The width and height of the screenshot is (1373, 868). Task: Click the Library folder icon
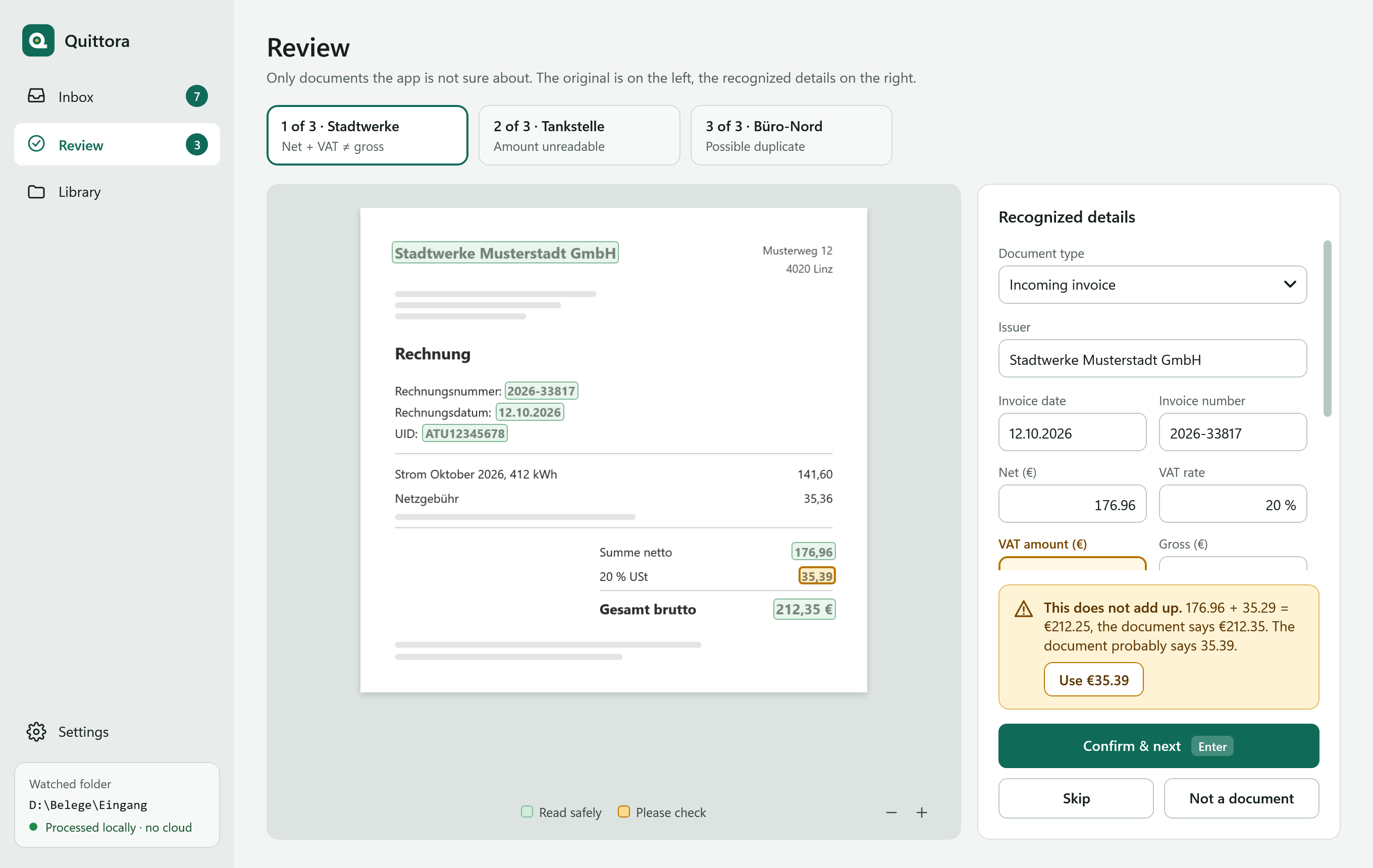36,191
